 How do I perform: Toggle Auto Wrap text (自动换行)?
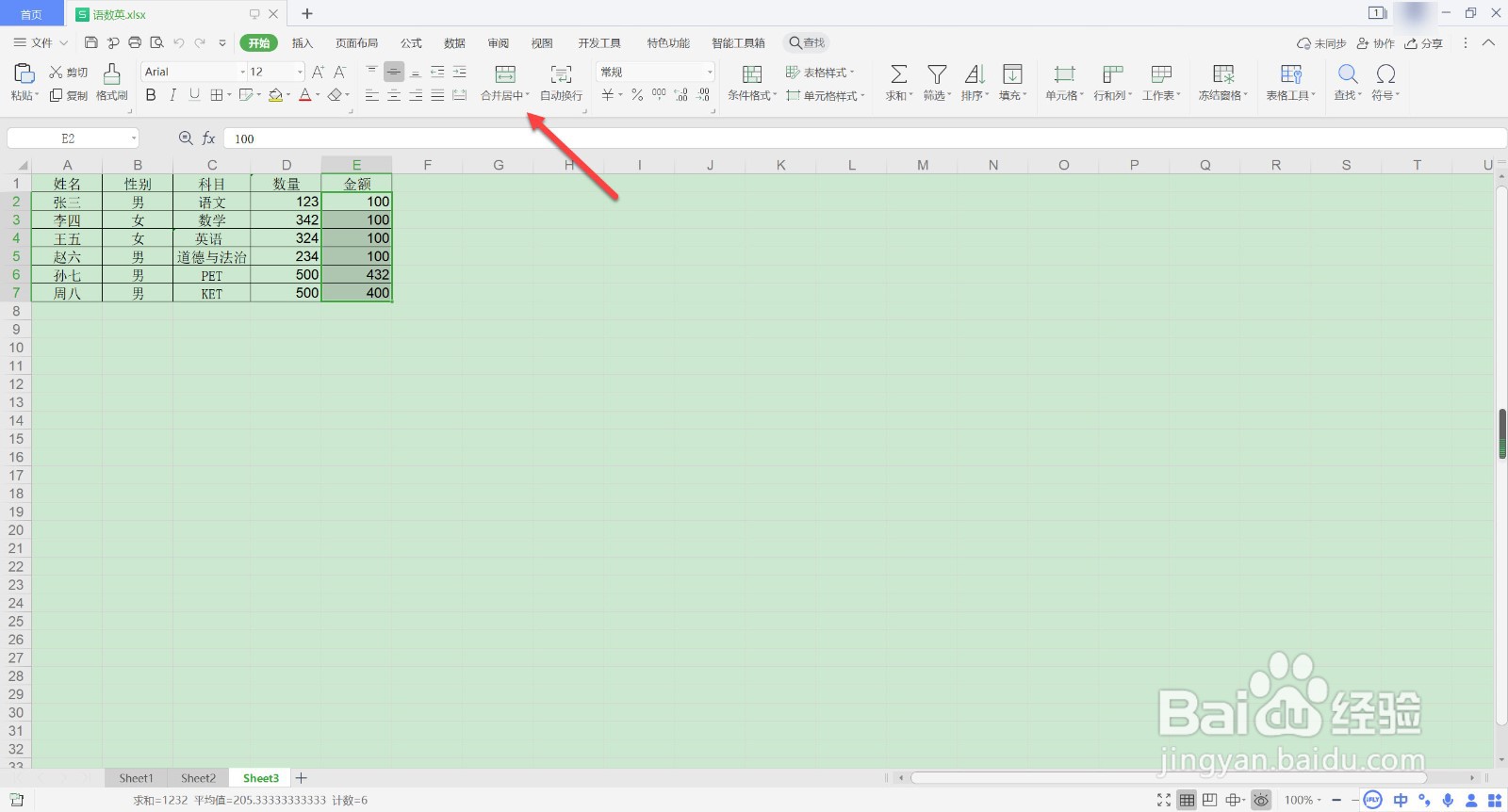561,82
